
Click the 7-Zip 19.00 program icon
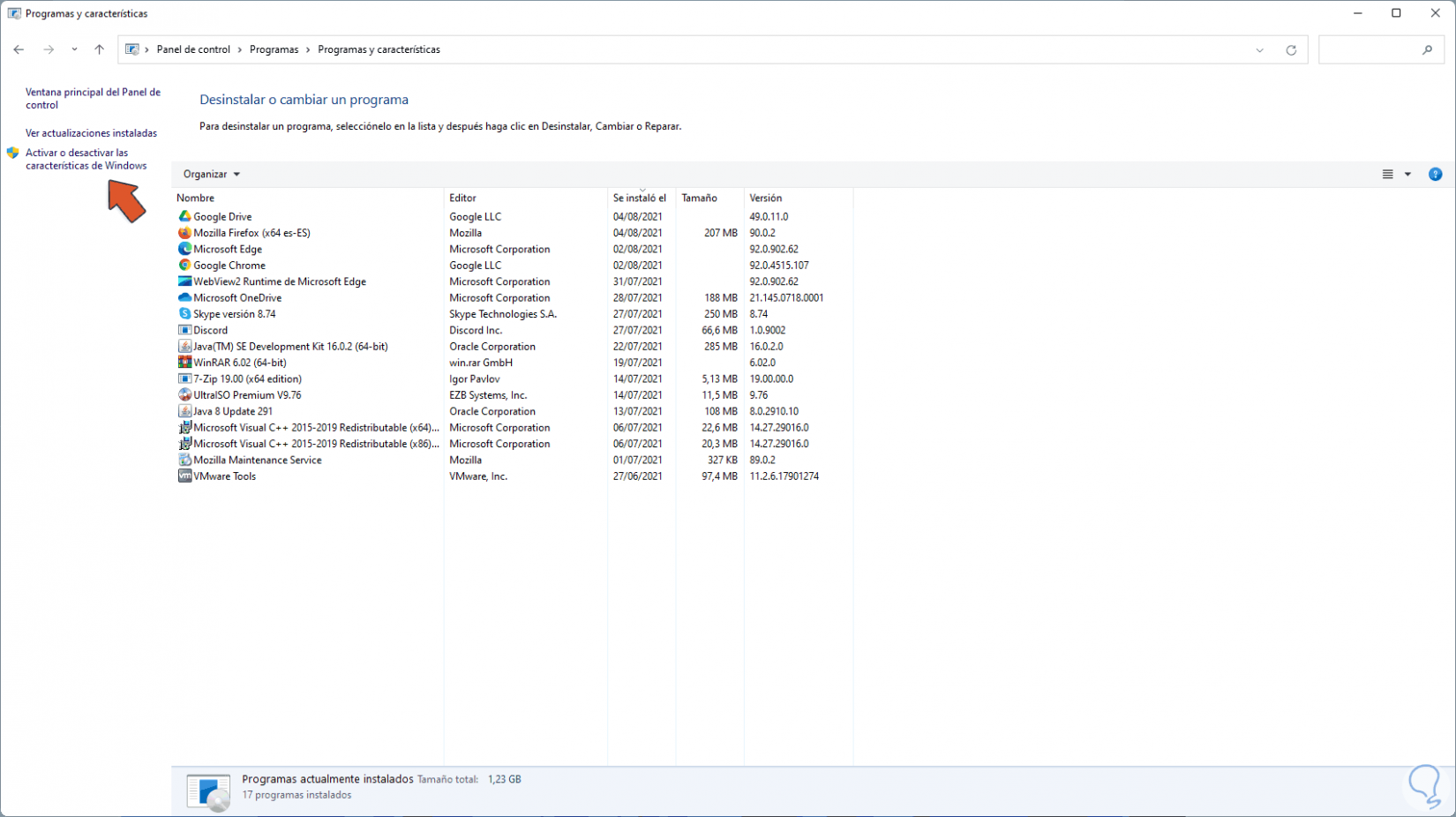[x=184, y=379]
